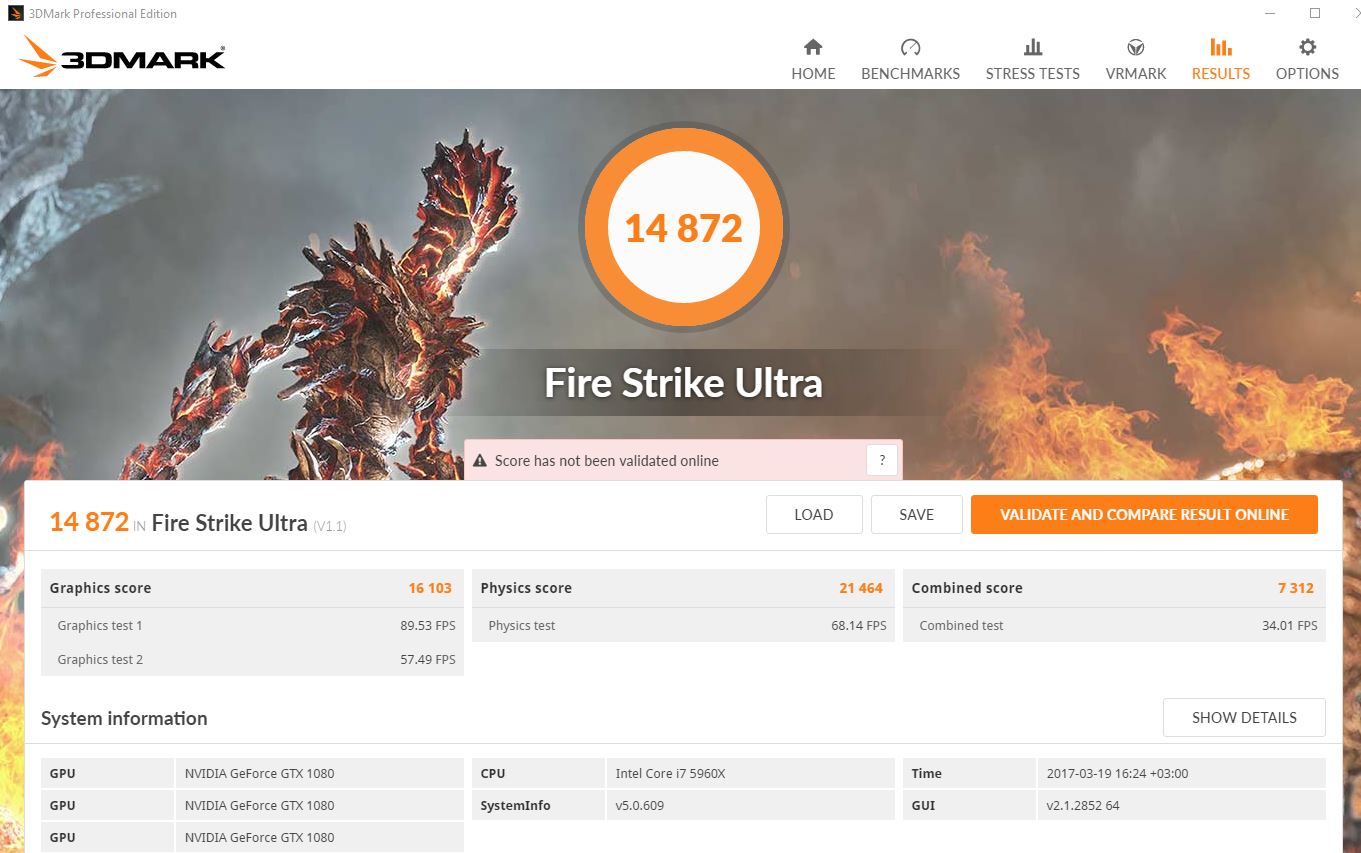This screenshot has height=853, width=1361.
Task: Click the Graphics test 1 row label
Action: pos(100,626)
